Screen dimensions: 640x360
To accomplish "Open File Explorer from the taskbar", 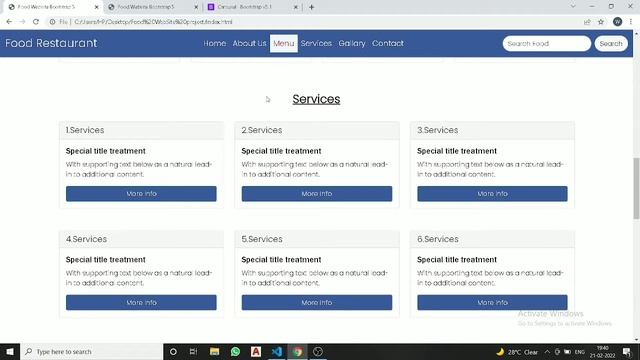I will 214,351.
